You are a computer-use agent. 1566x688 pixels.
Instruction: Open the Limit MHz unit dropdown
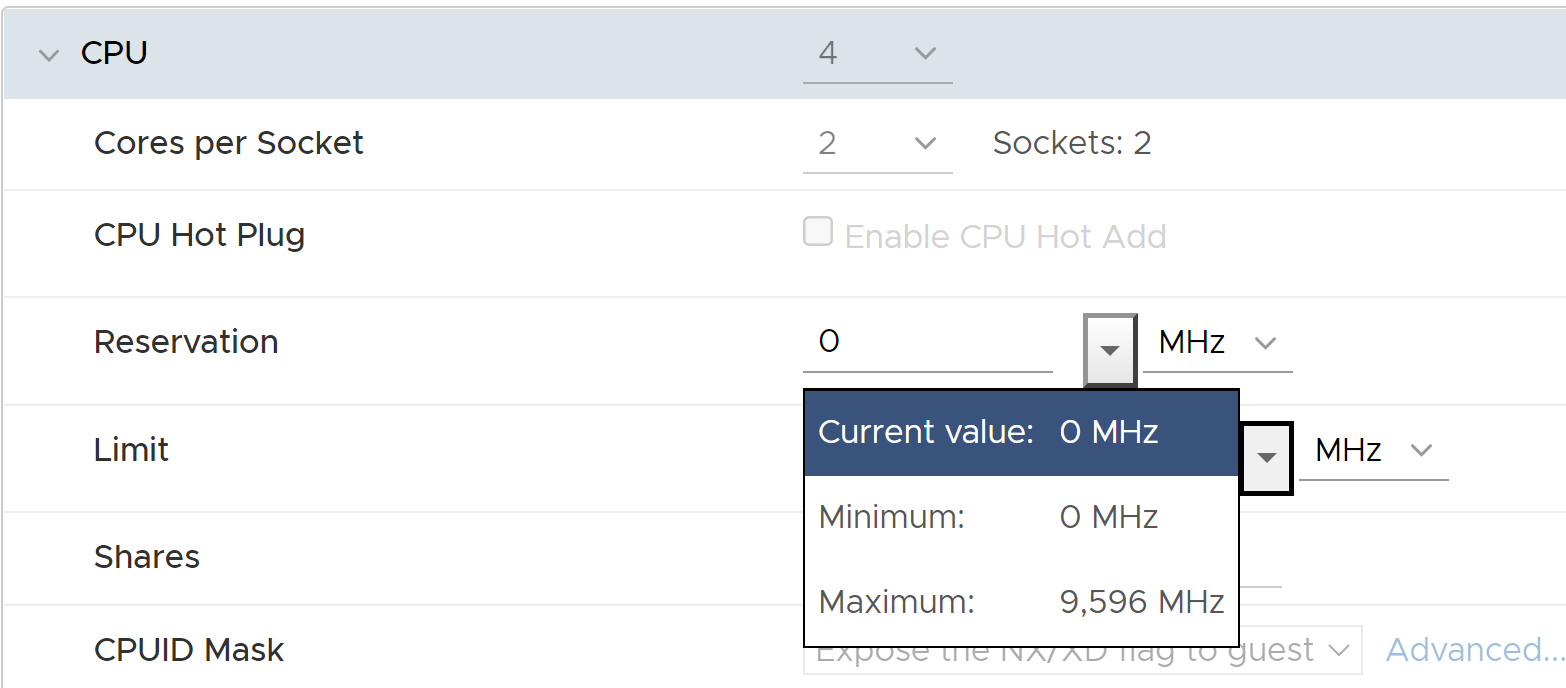pos(1372,451)
